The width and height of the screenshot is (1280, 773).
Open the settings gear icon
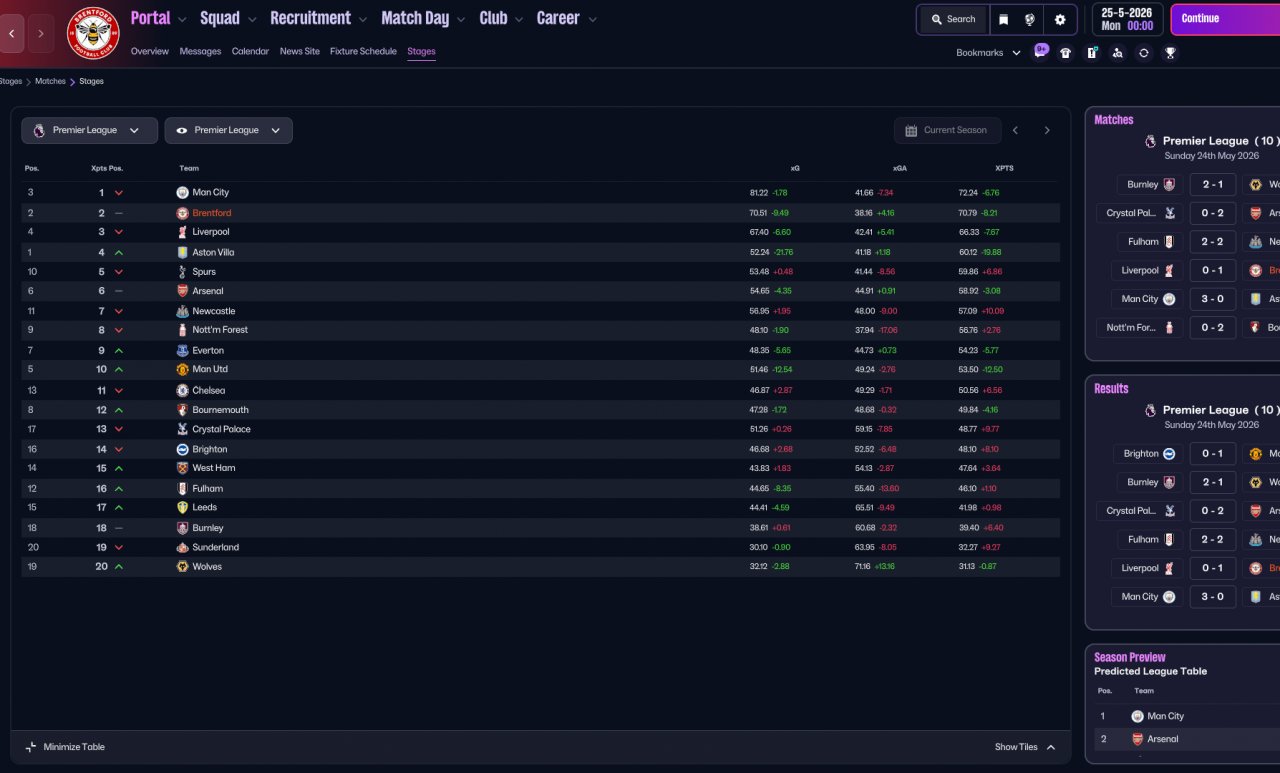[x=1060, y=19]
